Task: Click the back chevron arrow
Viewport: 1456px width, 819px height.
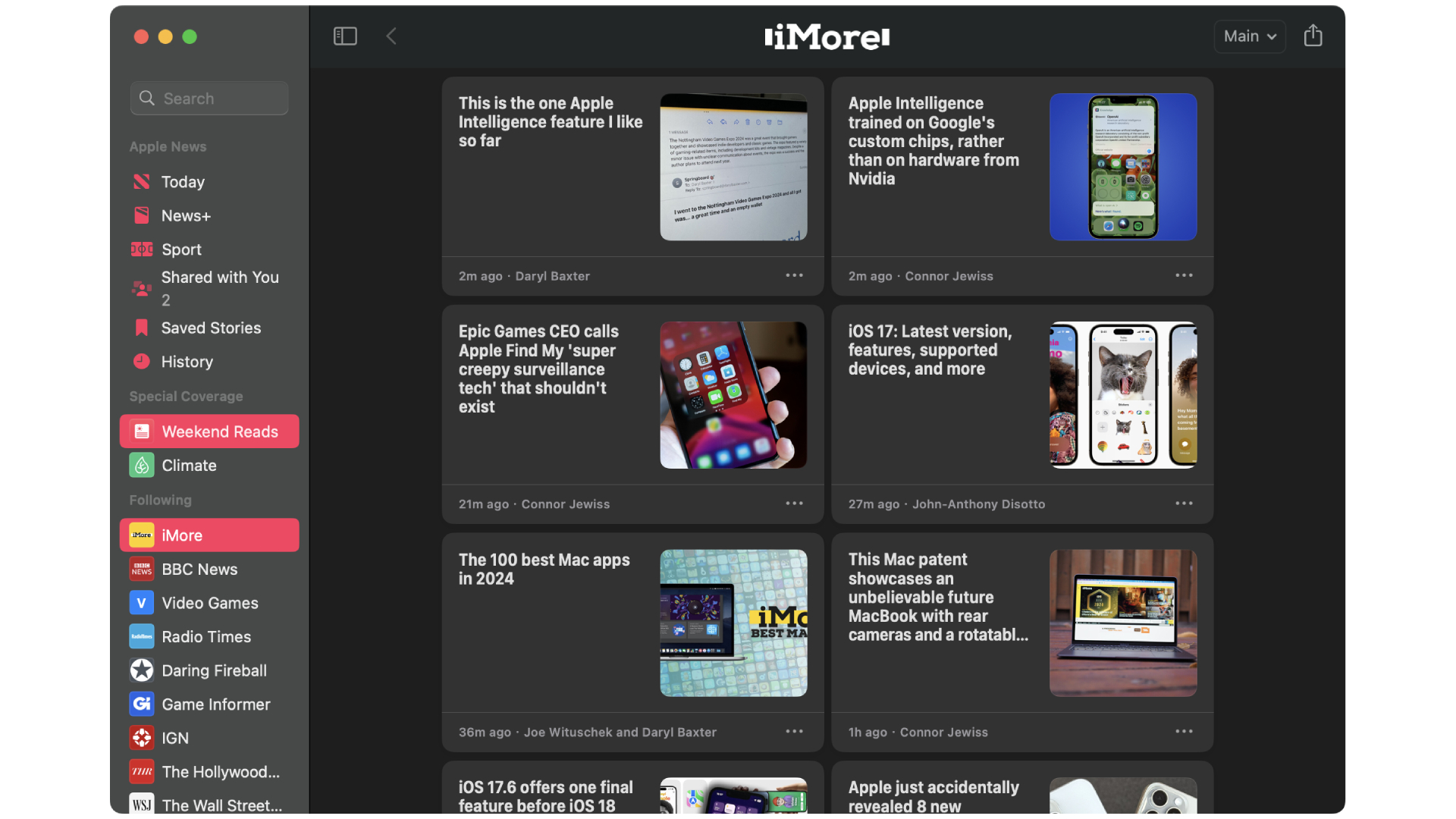Action: (x=391, y=36)
